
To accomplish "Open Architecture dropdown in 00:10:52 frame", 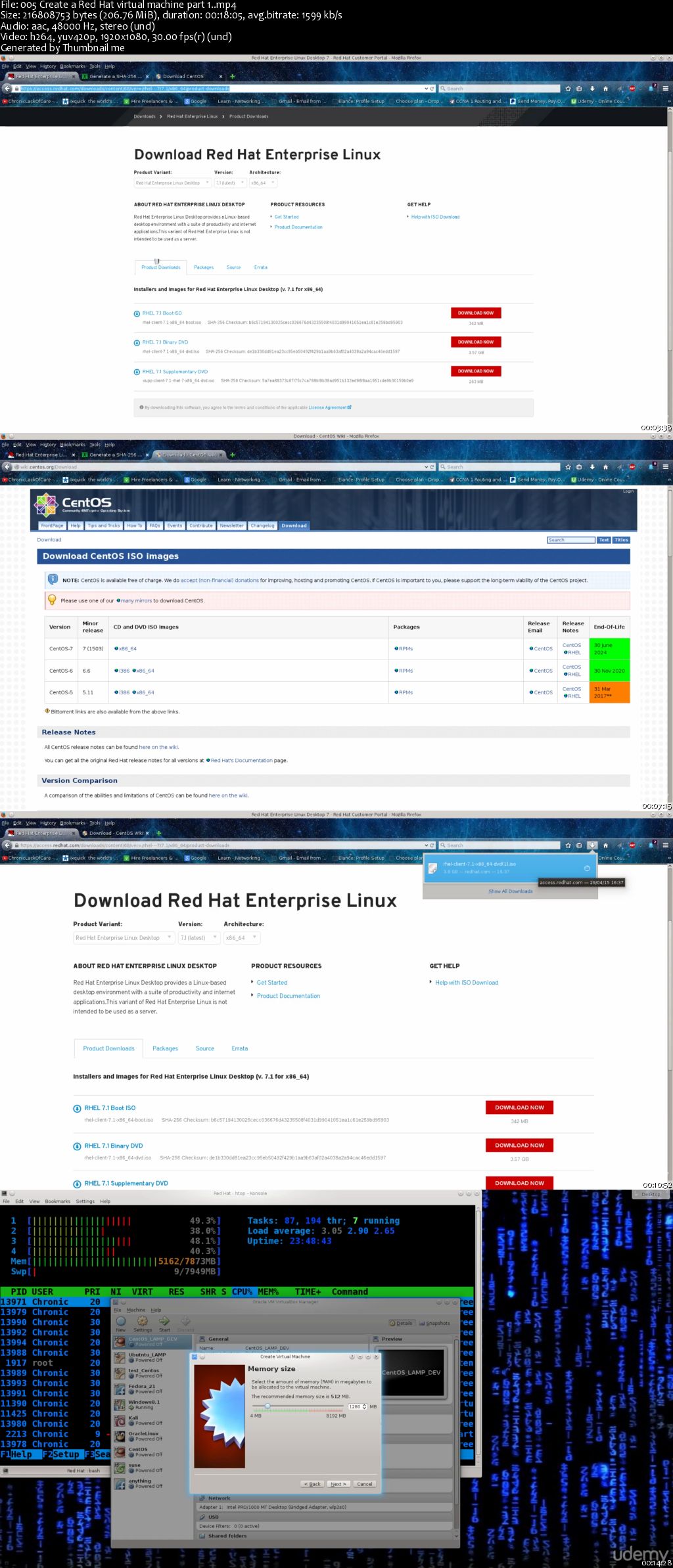I will tap(242, 937).
